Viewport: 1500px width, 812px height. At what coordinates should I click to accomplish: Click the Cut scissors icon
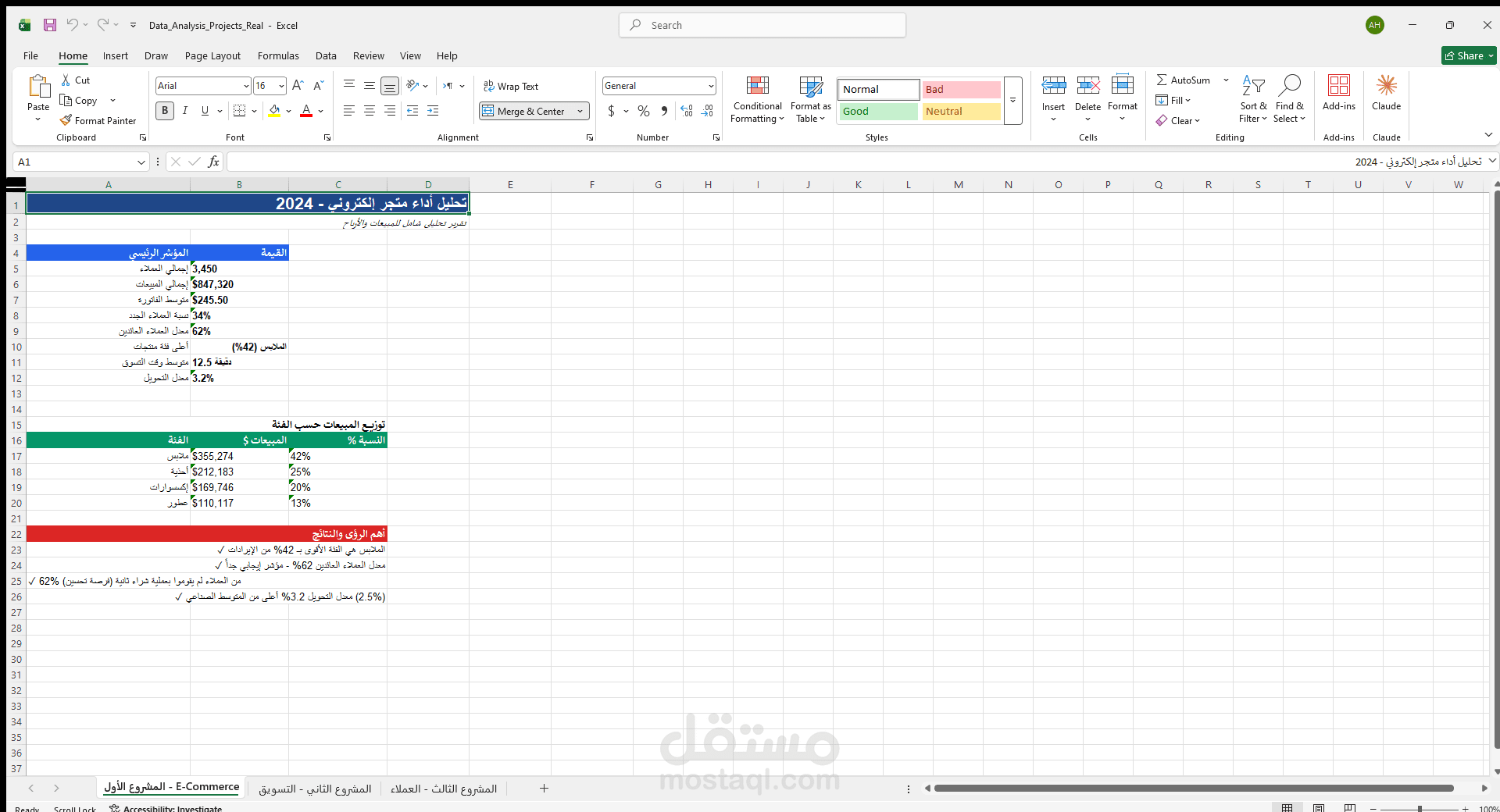[66, 80]
